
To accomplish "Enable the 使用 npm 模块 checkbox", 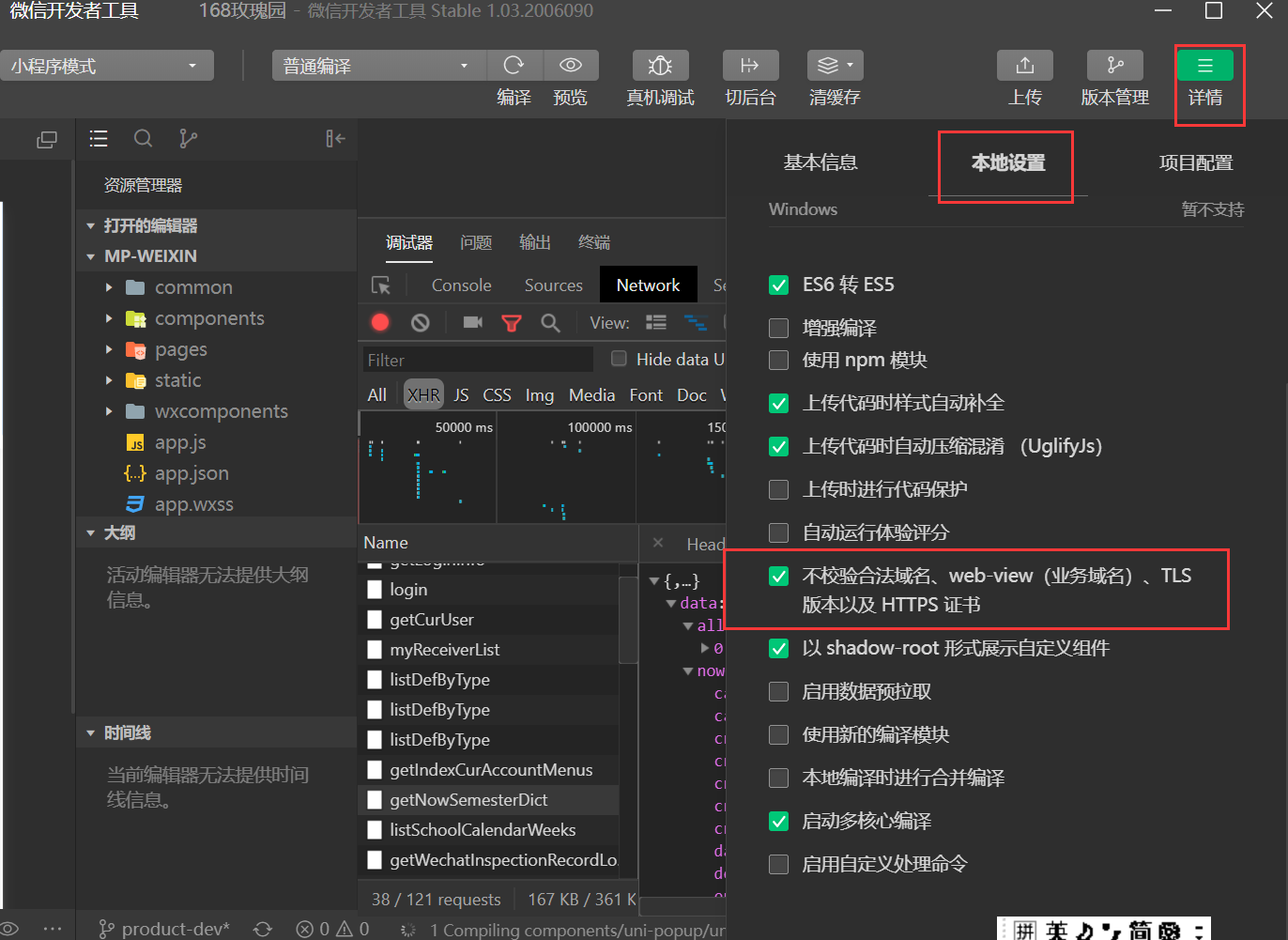I will click(778, 359).
